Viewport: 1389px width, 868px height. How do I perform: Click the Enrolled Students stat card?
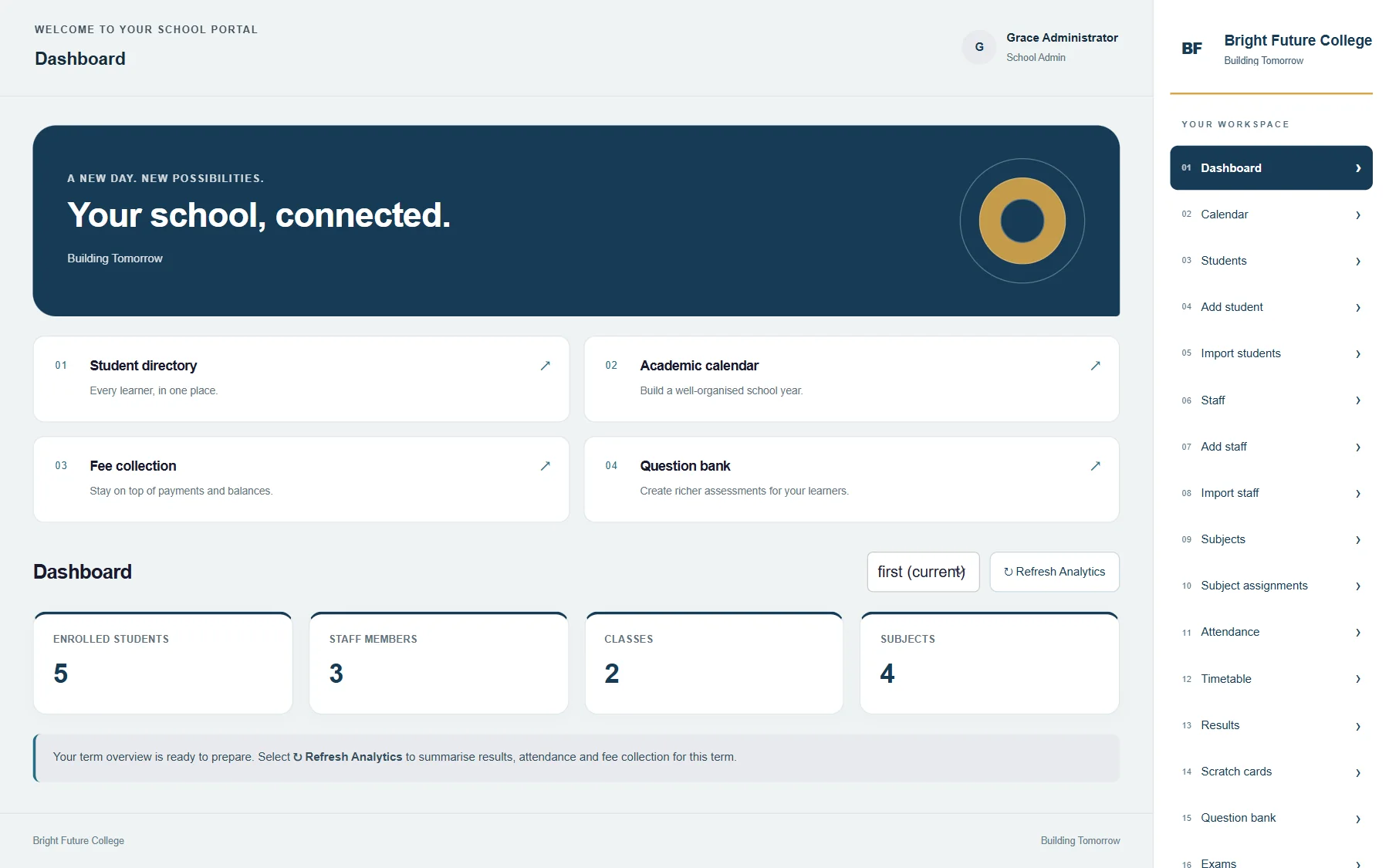[x=163, y=663]
